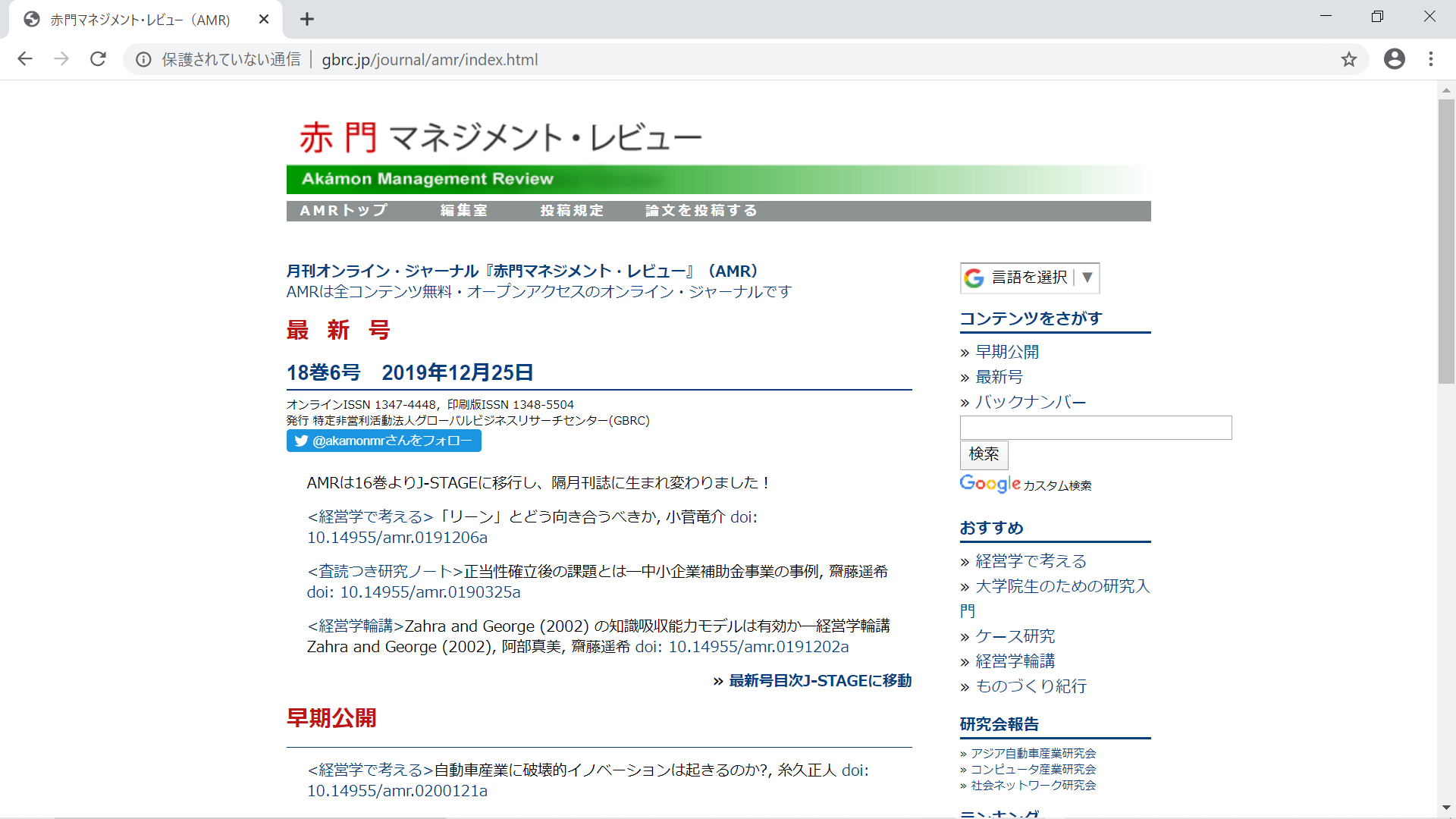Bookmark this page with the star icon
1456x819 pixels.
coord(1349,59)
